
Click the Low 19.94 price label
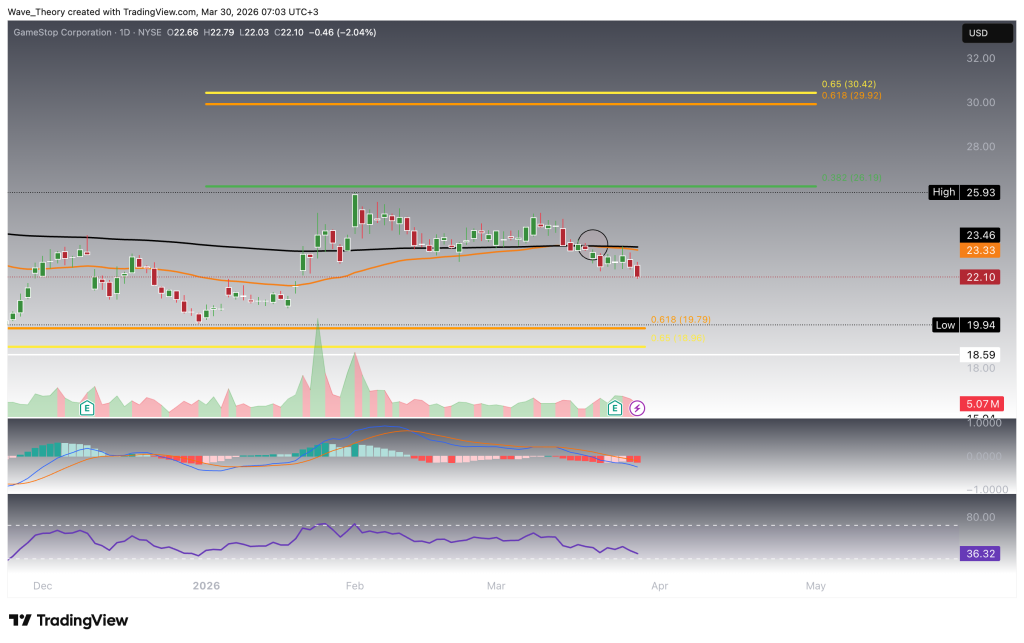(x=964, y=325)
